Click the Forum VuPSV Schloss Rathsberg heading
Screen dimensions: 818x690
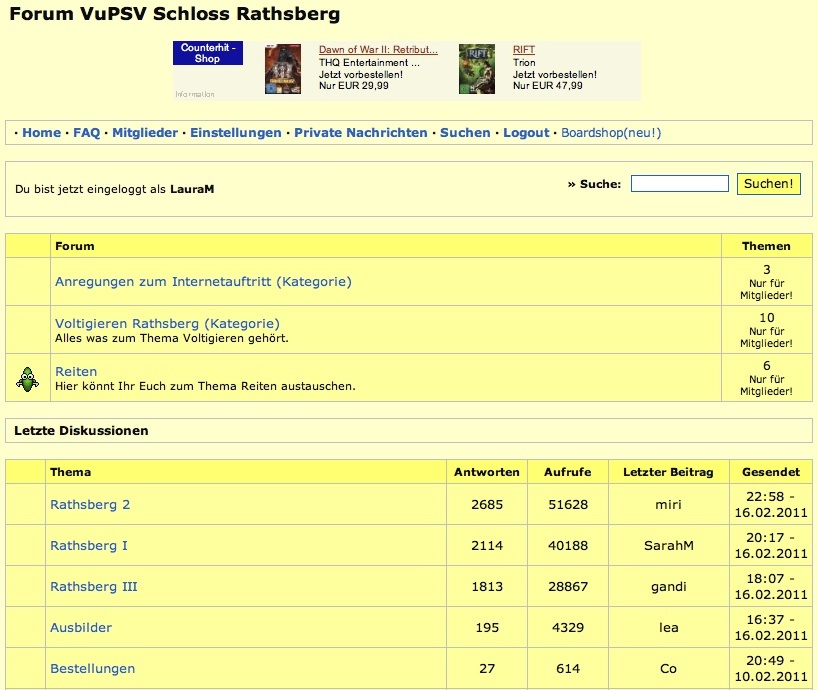pos(175,14)
